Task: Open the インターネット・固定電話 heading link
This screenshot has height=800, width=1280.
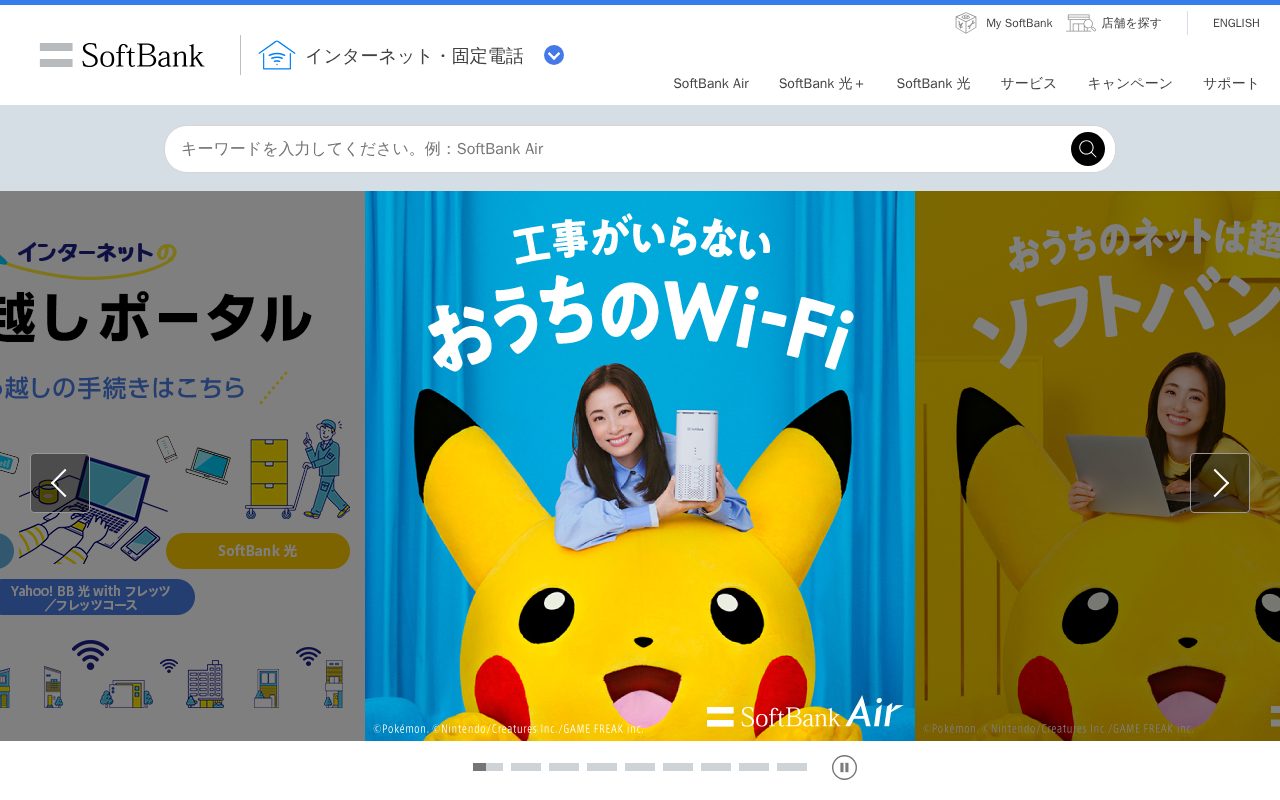Action: pyautogui.click(x=414, y=56)
